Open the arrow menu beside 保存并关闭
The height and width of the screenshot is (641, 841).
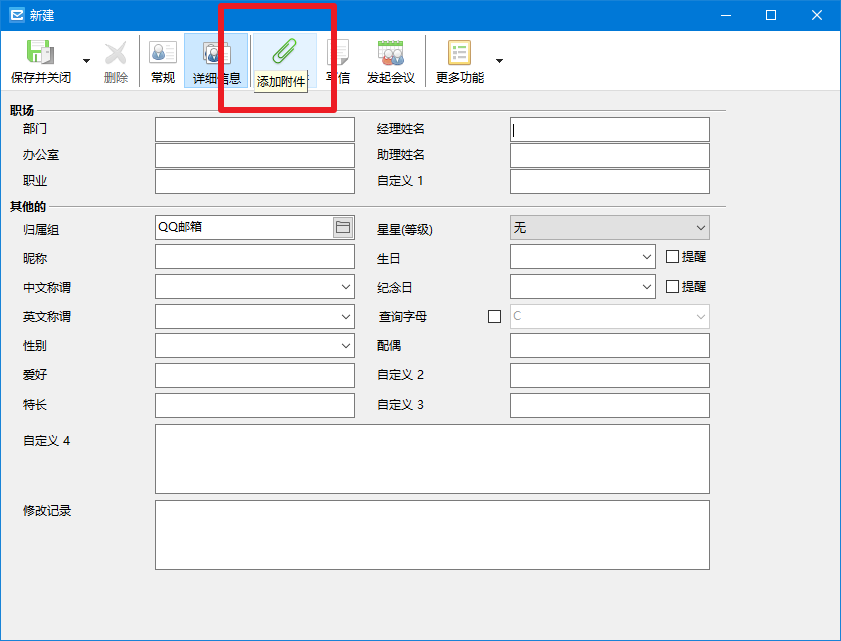tap(86, 61)
